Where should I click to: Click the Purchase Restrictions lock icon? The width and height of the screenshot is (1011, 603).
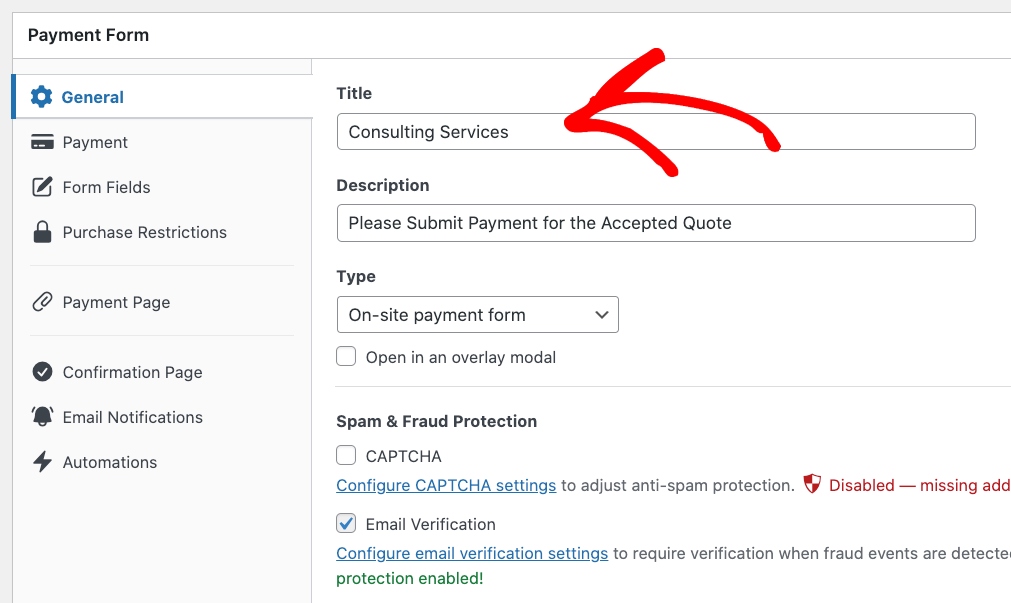(42, 232)
